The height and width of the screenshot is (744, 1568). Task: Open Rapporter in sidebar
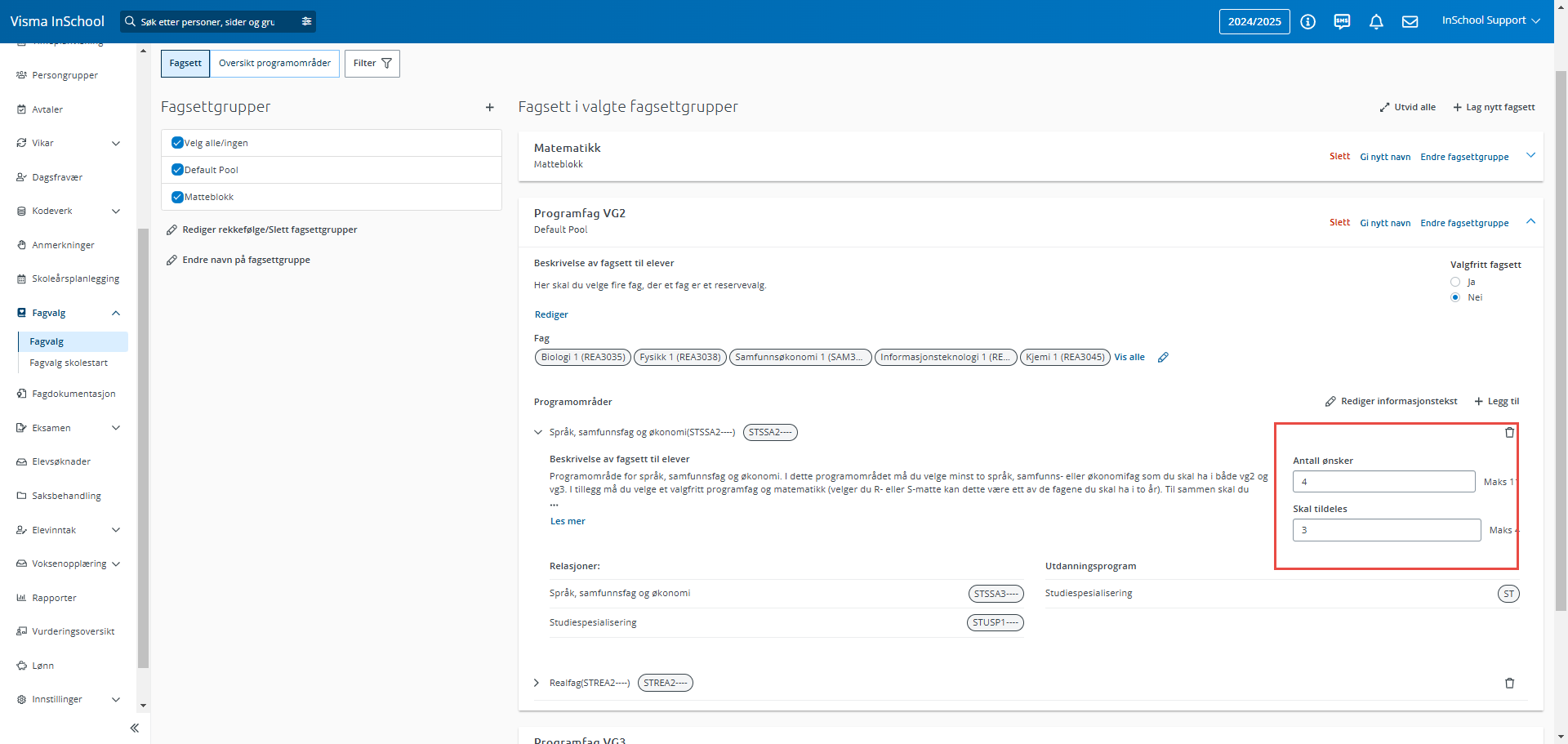point(54,598)
